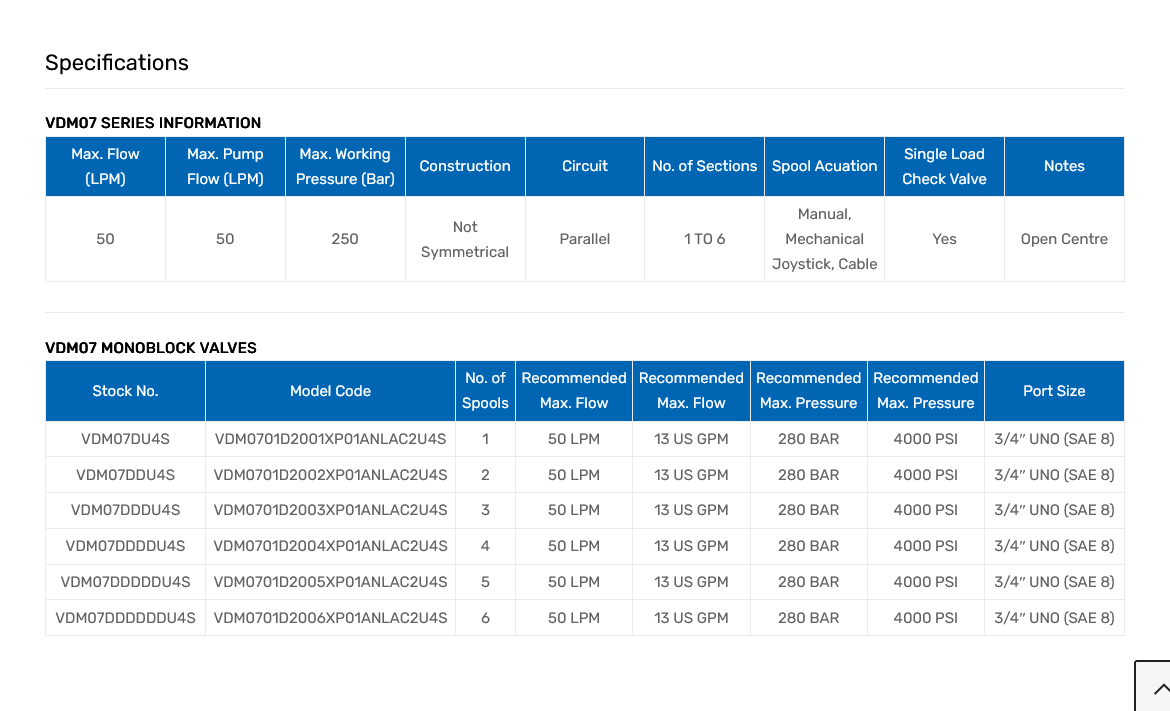
Task: Click the VDM07DDDDDDU4S stock number
Action: click(125, 618)
